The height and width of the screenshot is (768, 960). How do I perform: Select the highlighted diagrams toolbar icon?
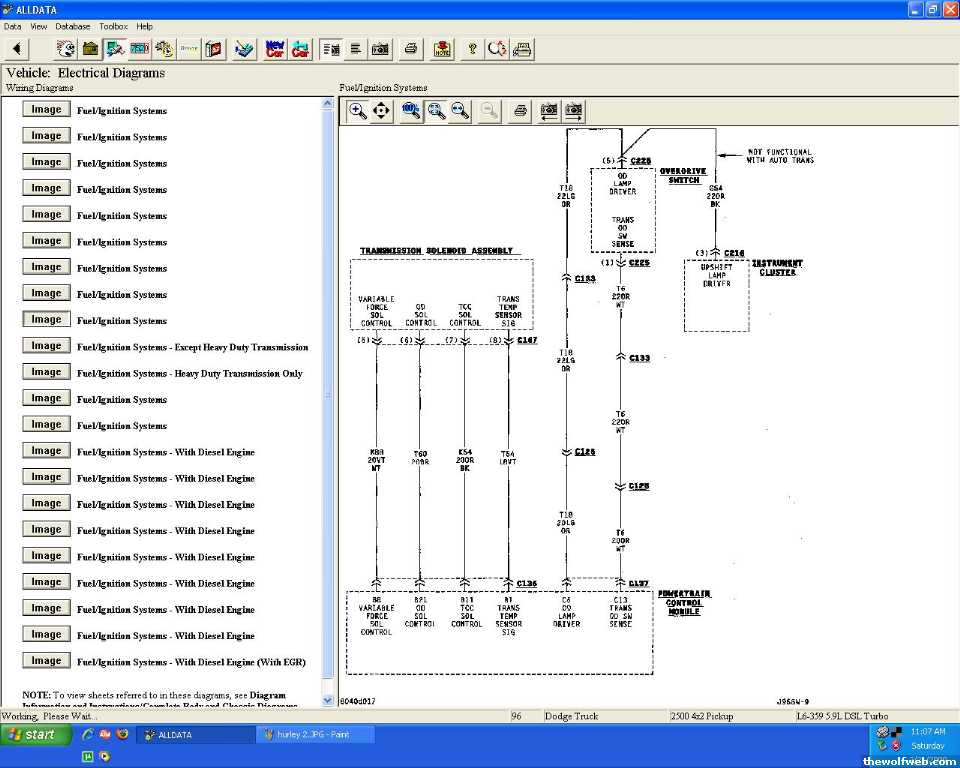tap(115, 48)
